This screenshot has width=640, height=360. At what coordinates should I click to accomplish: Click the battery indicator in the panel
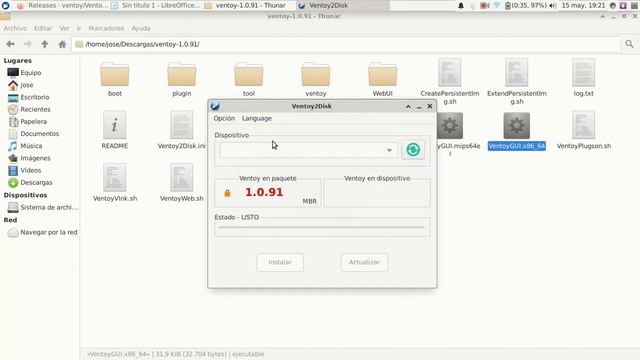coord(525,6)
